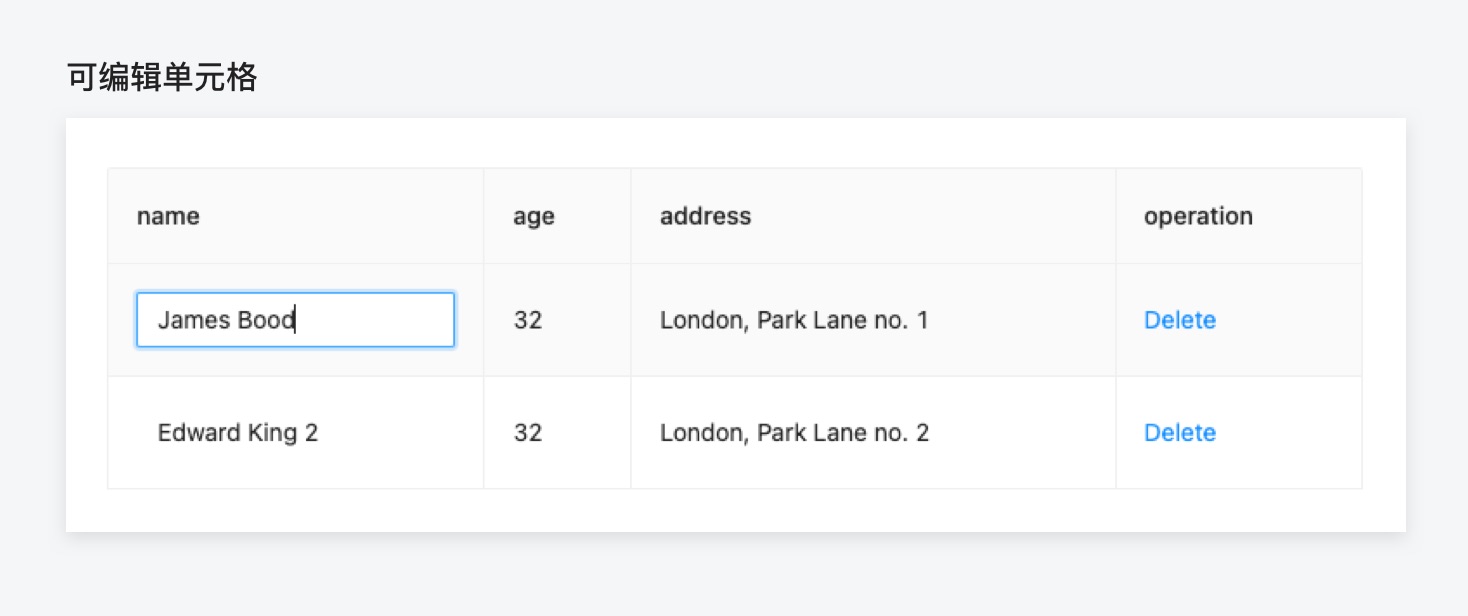The image size is (1468, 616).
Task: Delete the James Bood row
Action: click(x=1180, y=320)
